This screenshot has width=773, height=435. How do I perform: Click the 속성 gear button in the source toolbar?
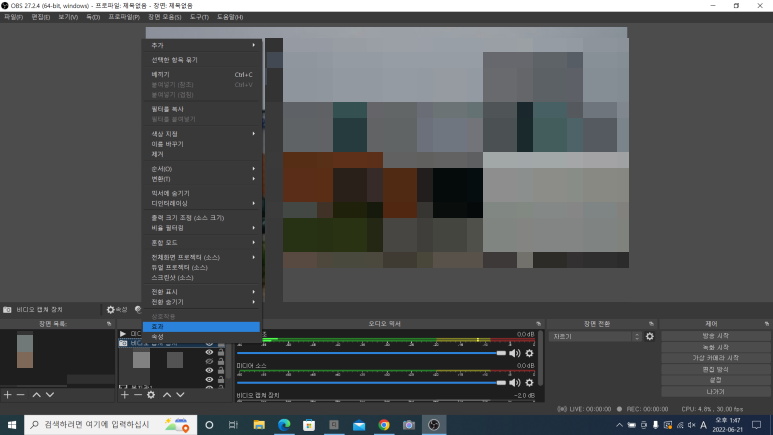[117, 310]
